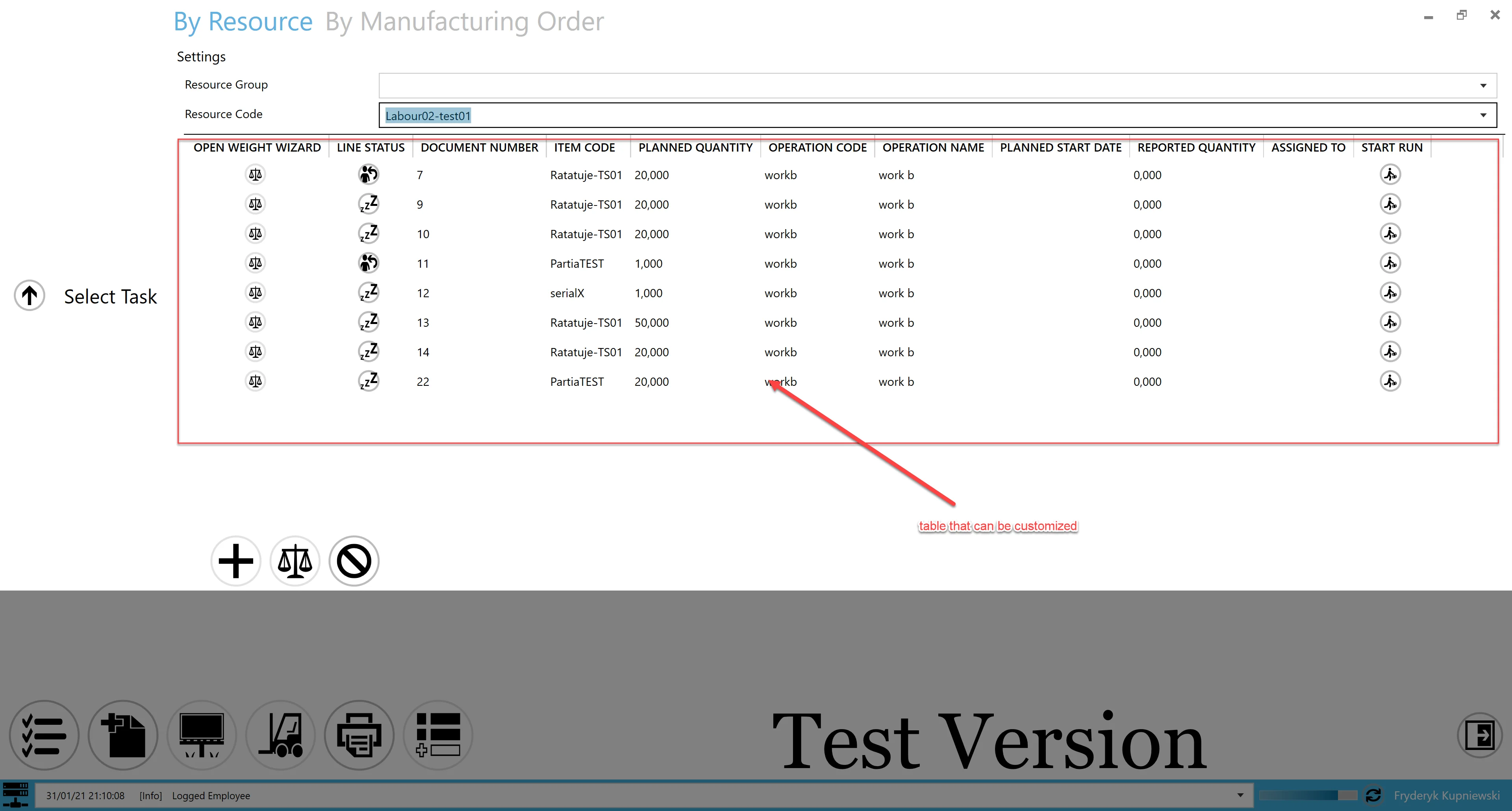Click the cancel prohibition icon
Viewport: 1512px width, 811px height.
tap(354, 561)
